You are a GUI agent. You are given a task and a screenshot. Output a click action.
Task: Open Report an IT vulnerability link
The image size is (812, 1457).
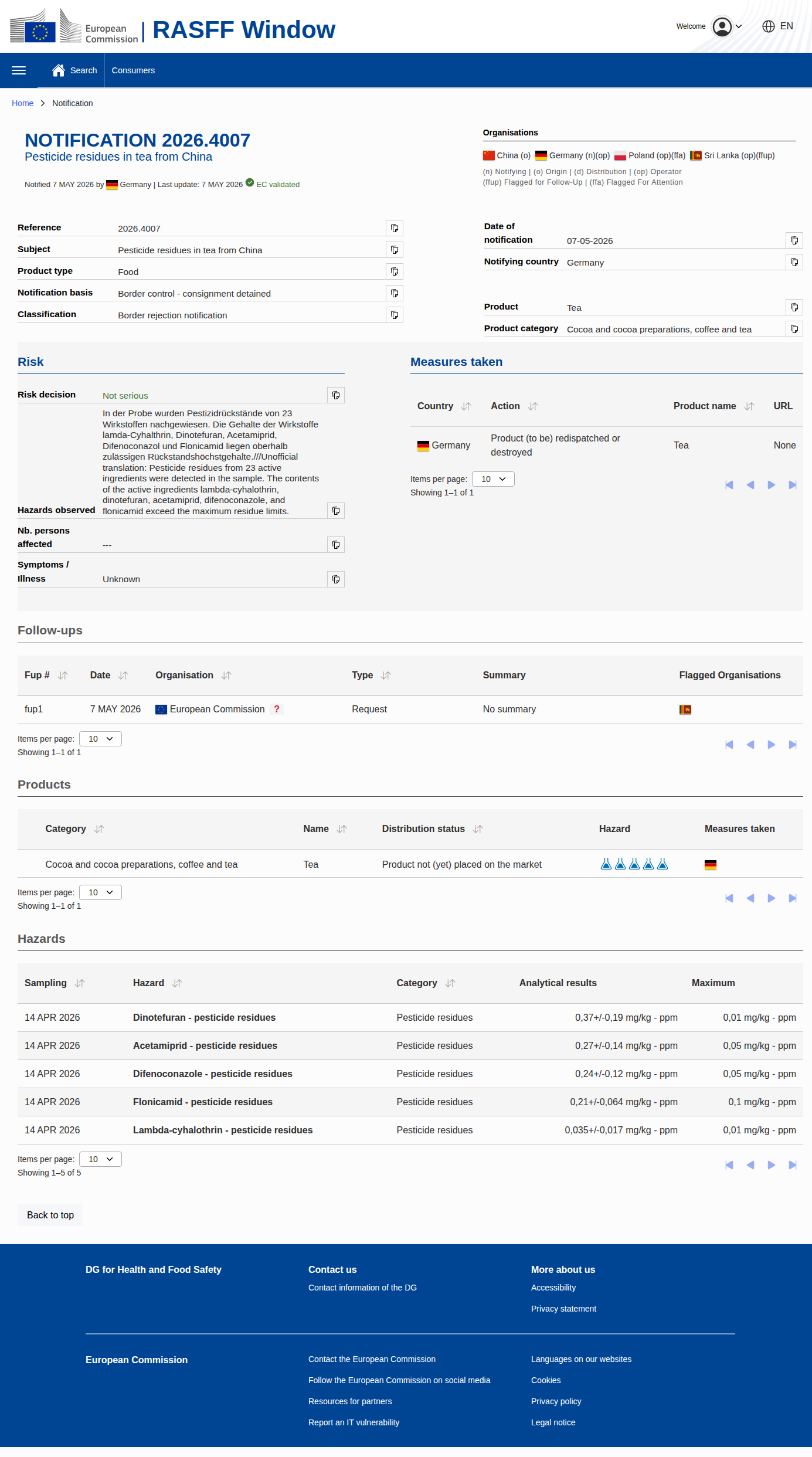(354, 1422)
